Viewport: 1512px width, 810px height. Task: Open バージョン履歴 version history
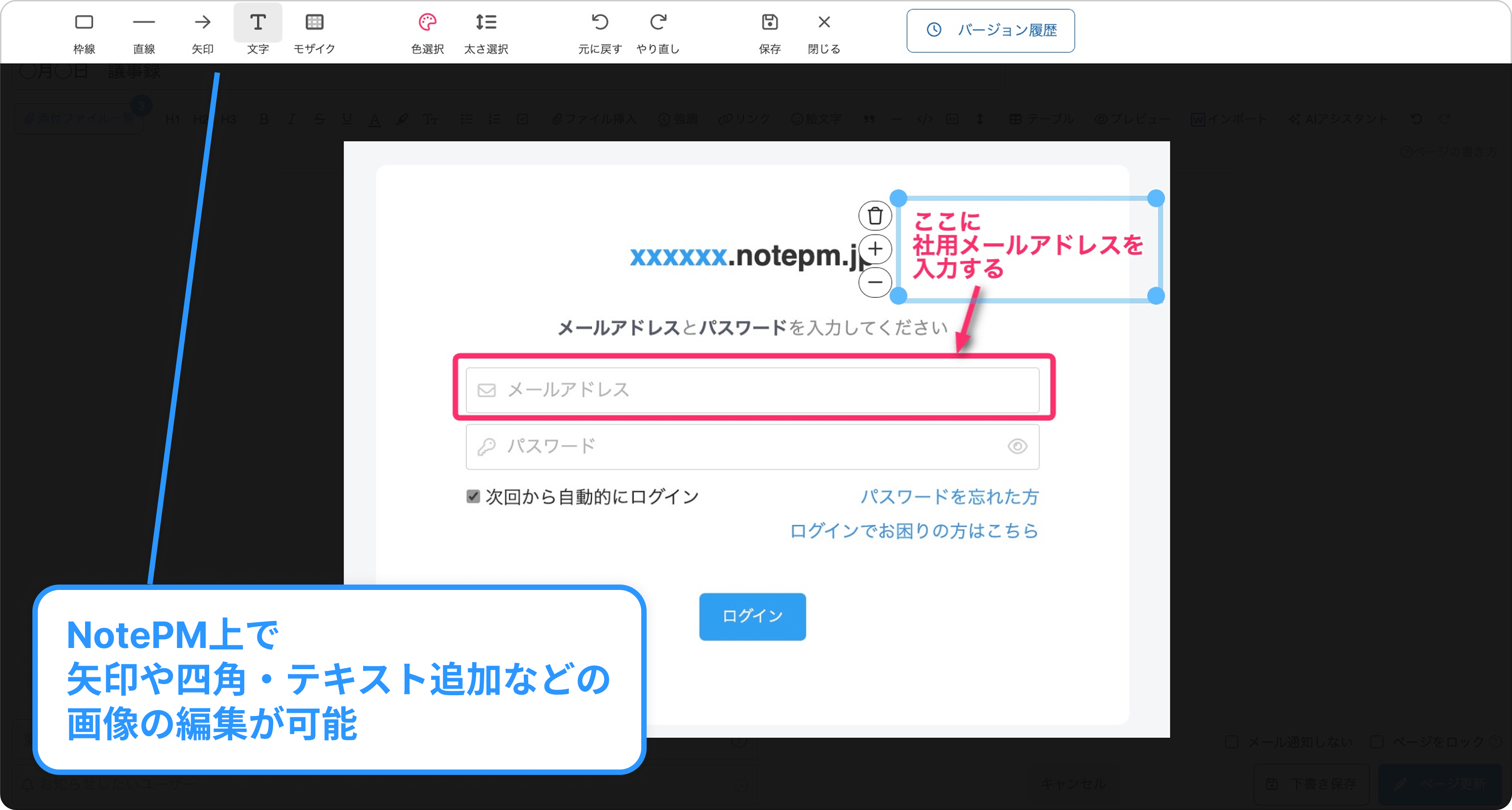pyautogui.click(x=990, y=31)
